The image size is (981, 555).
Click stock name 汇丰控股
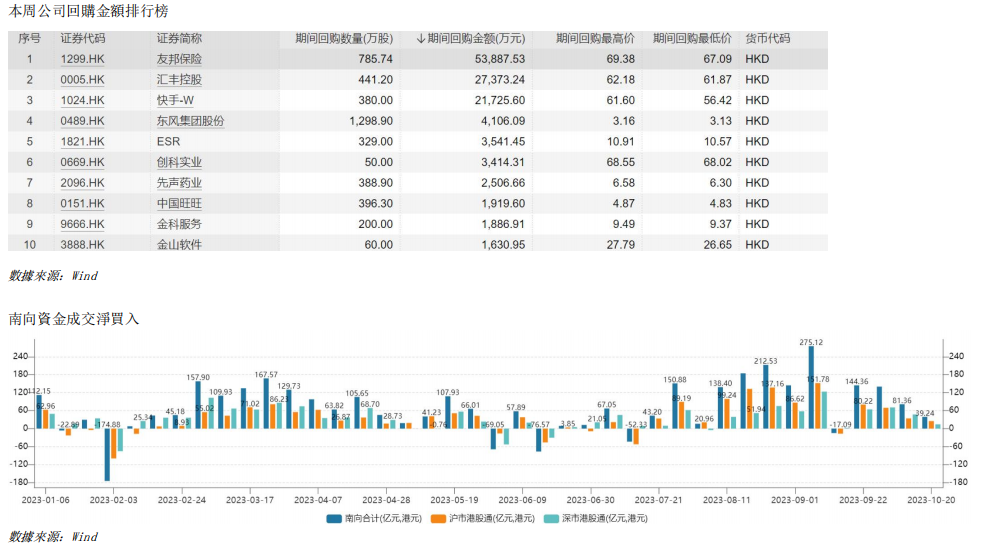(179, 80)
